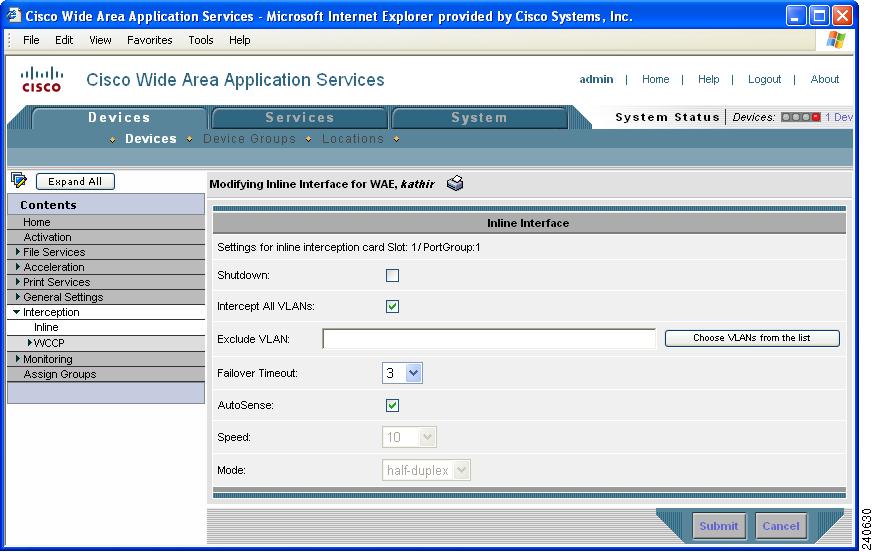Click the device status indicator lights

tap(801, 117)
